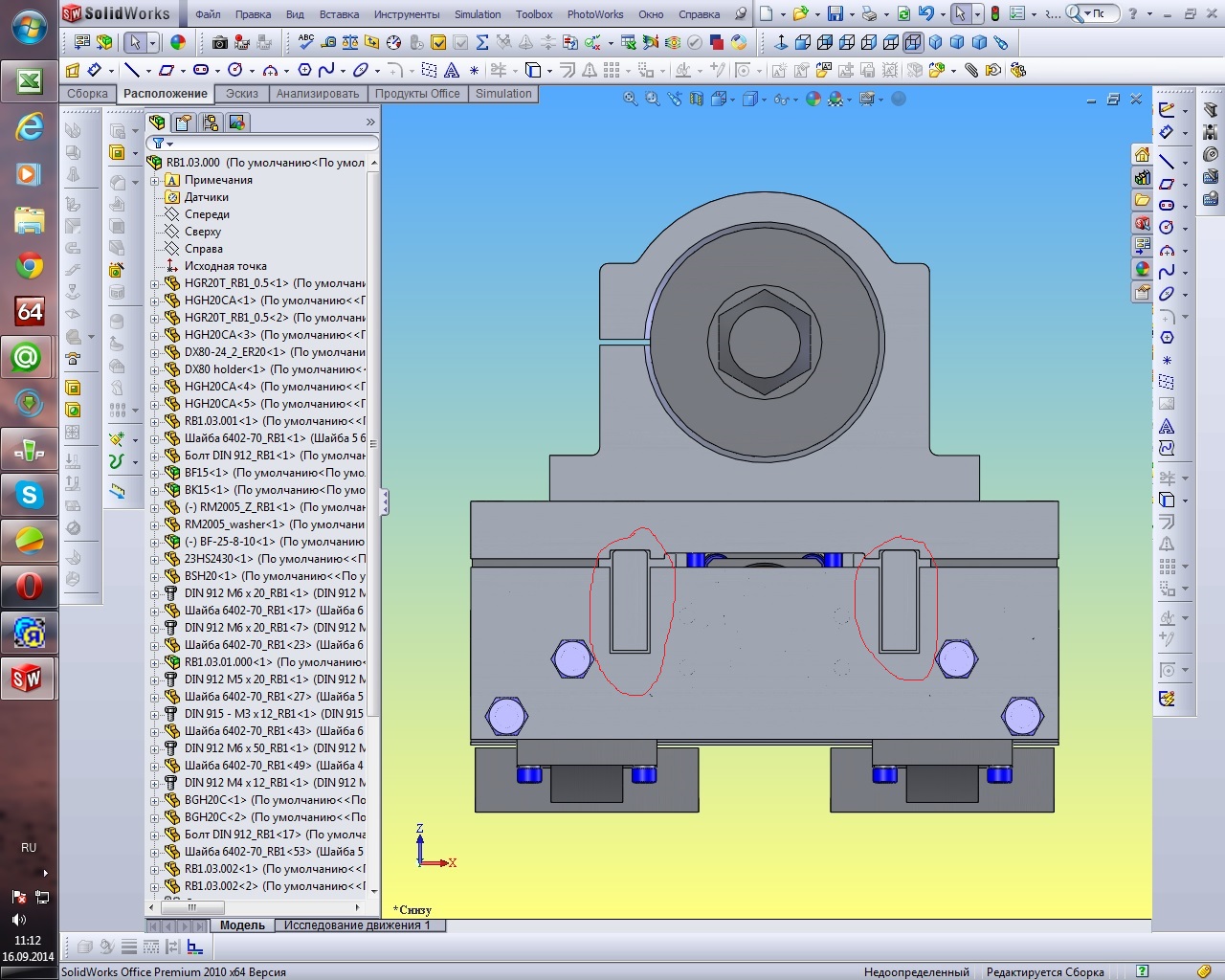This screenshot has height=980, width=1225.
Task: Switch to the Анализировать tab
Action: 318,94
